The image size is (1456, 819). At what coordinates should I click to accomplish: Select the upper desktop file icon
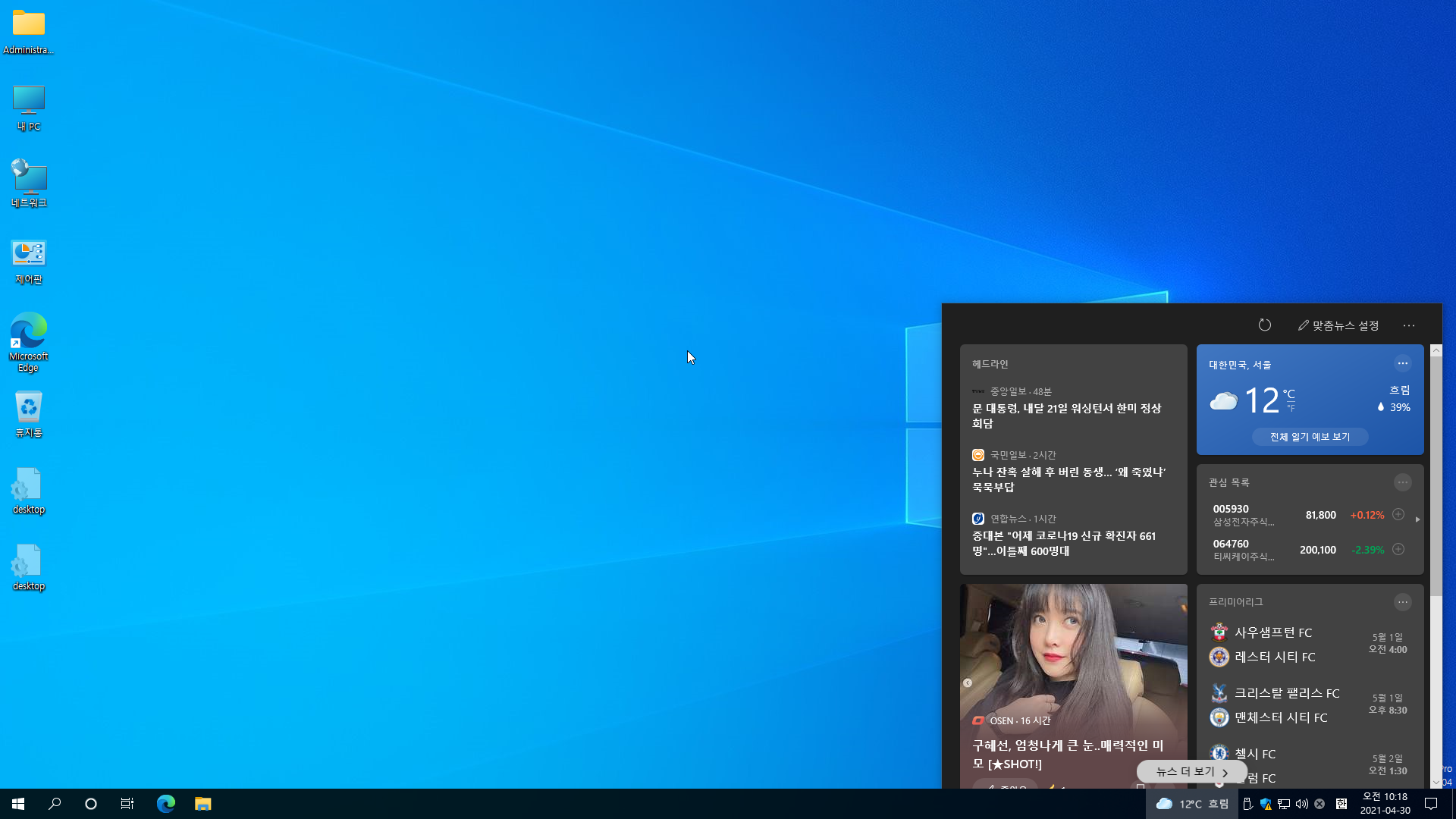29,491
